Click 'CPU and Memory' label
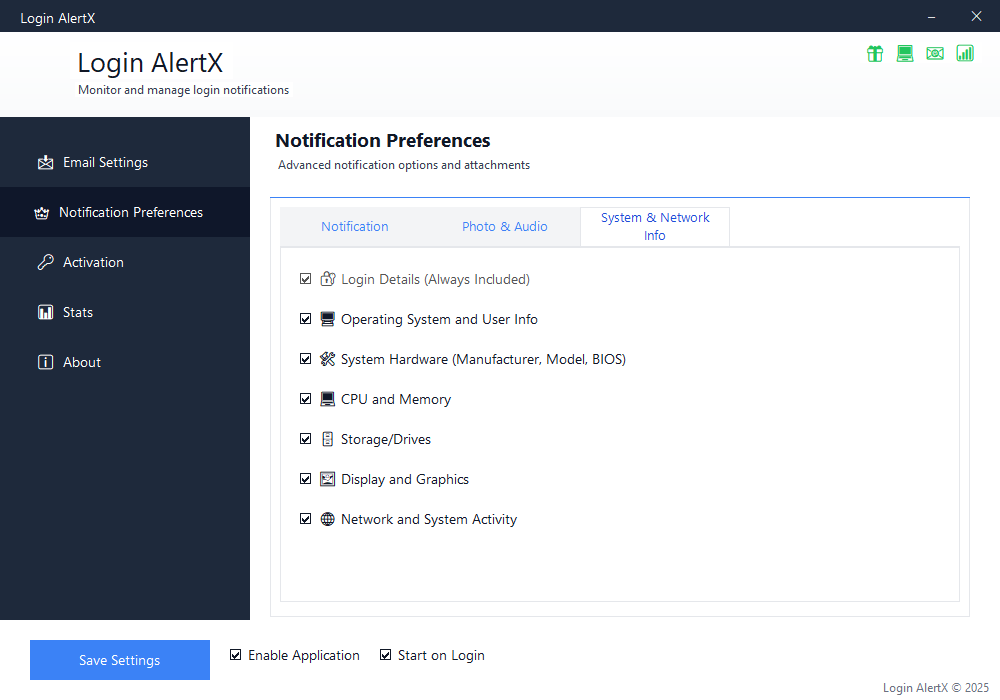 (x=396, y=400)
